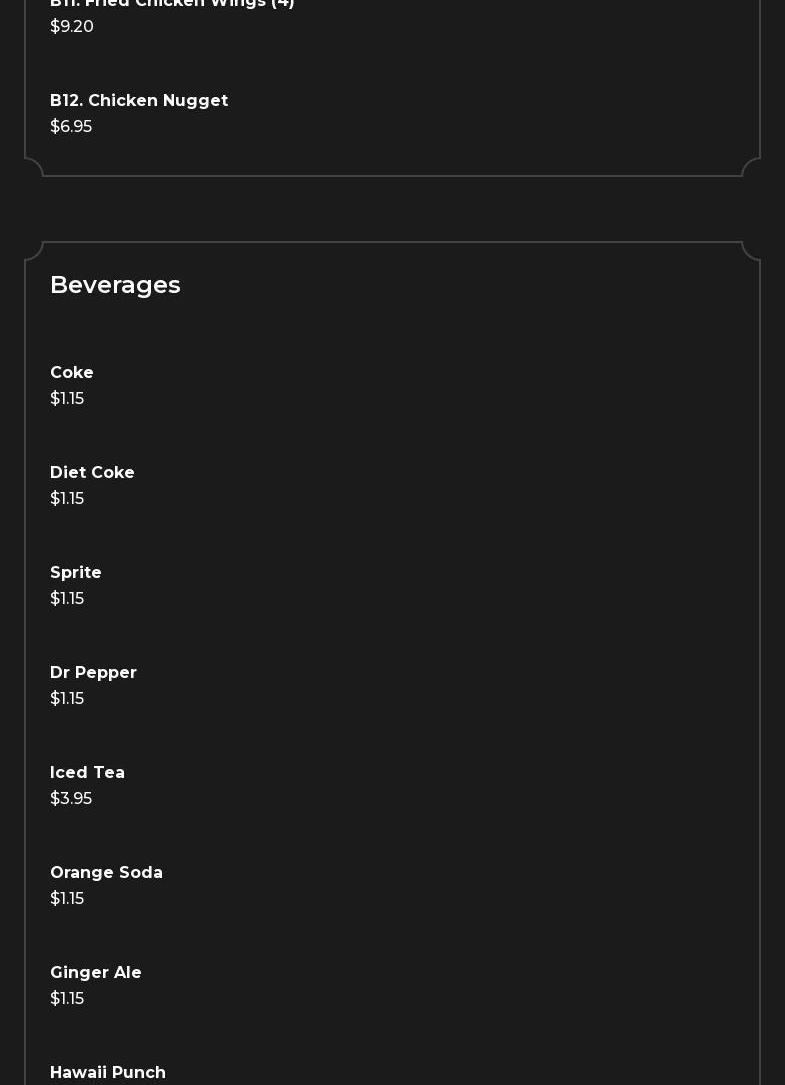Click the price below Ginger Ale
The image size is (785, 1085).
pyautogui.click(x=67, y=999)
